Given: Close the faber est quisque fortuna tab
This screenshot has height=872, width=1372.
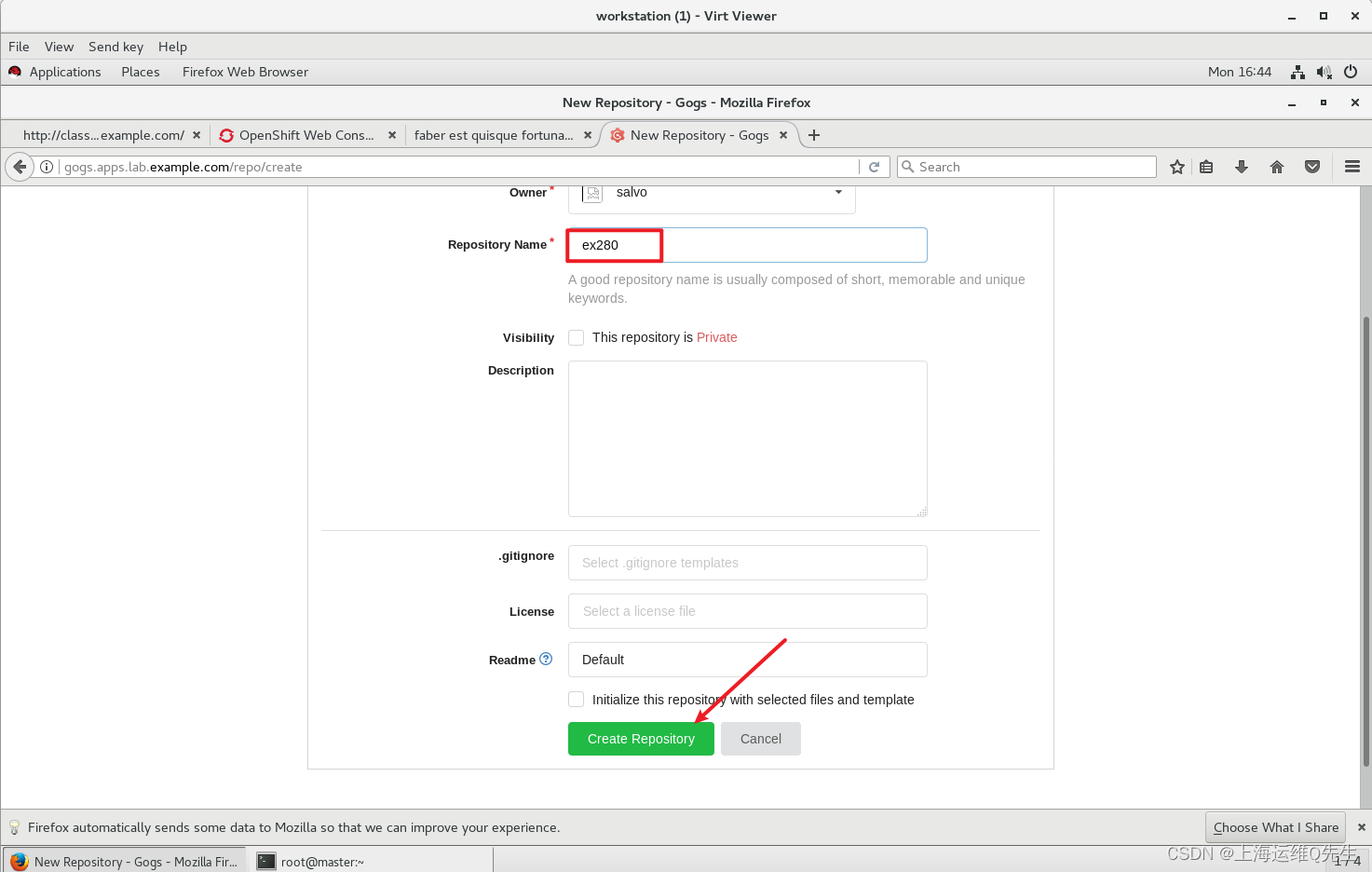Looking at the screenshot, I should coord(588,135).
